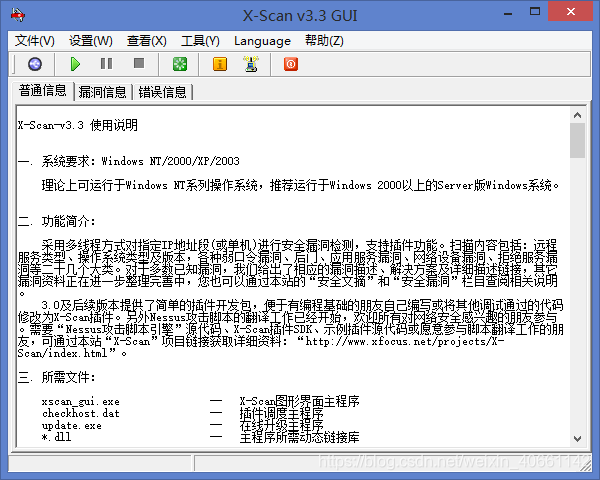
Task: Close the X-Scan window
Action: point(571,11)
